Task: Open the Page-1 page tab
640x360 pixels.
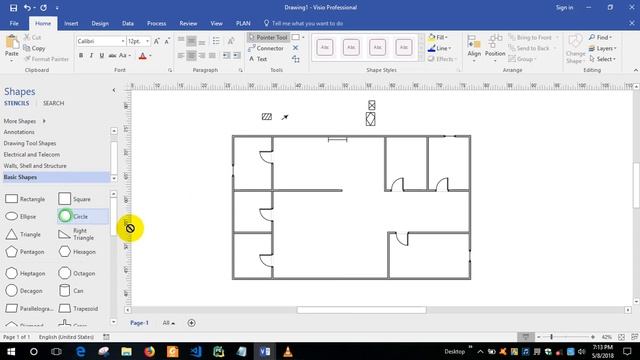Action: 139,323
